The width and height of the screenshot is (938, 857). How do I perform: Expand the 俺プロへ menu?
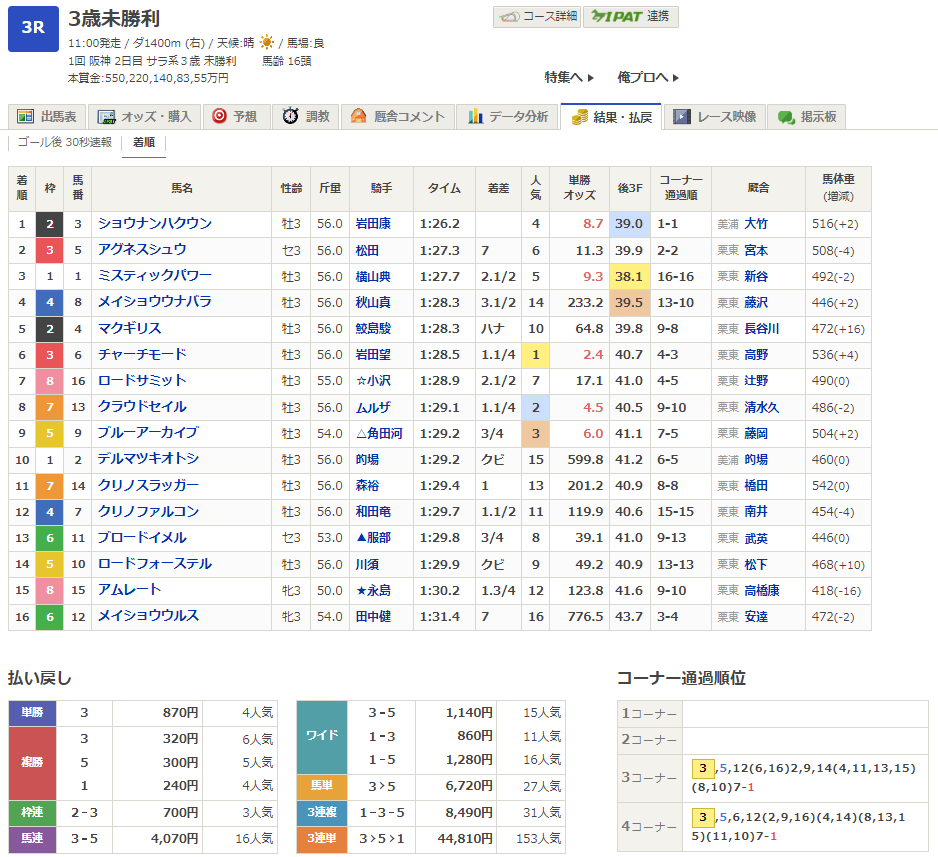648,77
